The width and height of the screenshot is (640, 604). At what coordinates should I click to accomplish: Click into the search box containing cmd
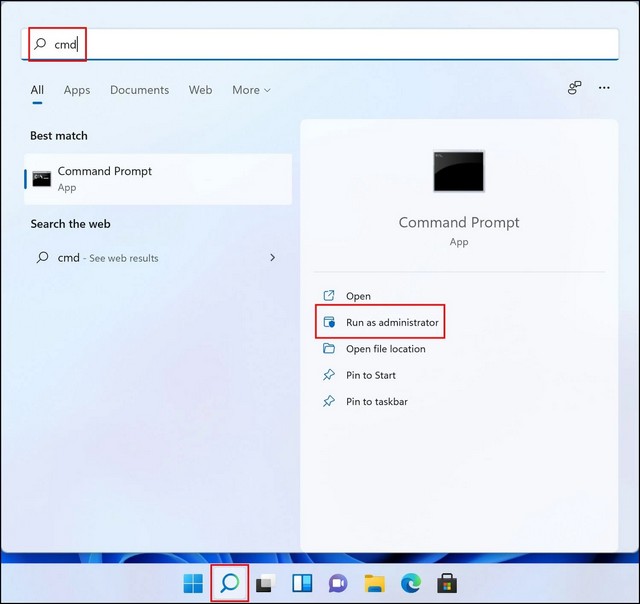[x=320, y=44]
